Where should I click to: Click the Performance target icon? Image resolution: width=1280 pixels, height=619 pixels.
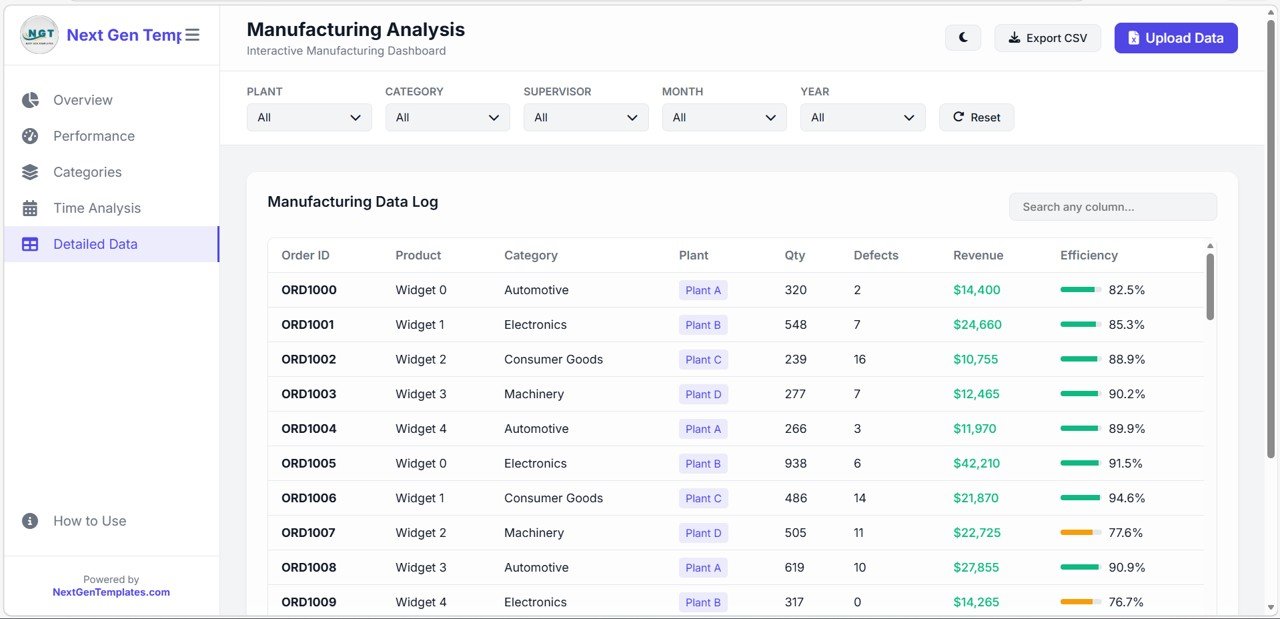30,136
